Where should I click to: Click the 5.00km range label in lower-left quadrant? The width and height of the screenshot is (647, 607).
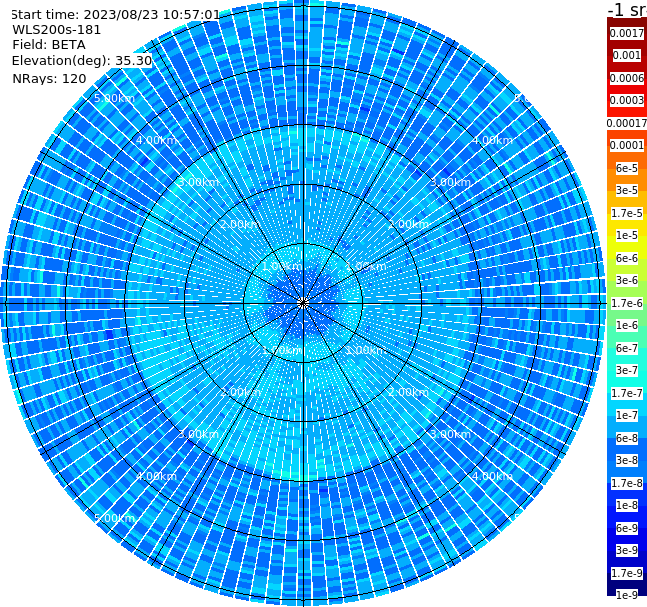pos(114,518)
